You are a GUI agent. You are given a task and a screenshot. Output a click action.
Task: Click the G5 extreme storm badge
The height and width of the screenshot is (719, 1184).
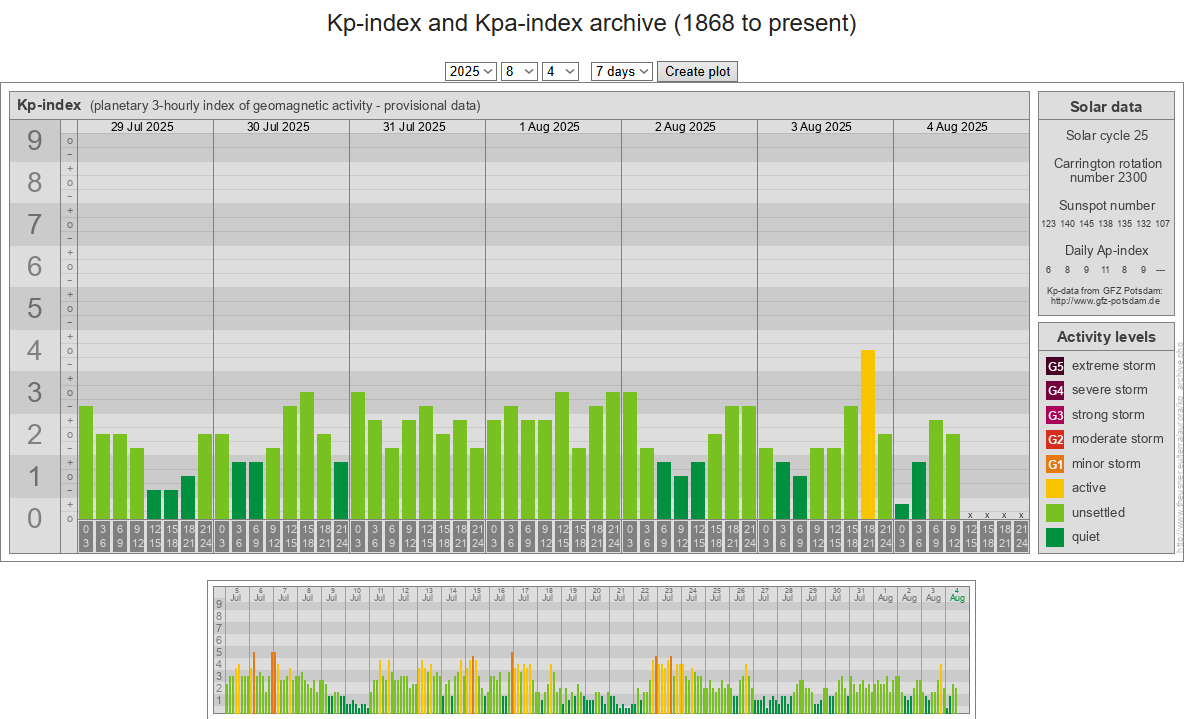[x=1055, y=366]
